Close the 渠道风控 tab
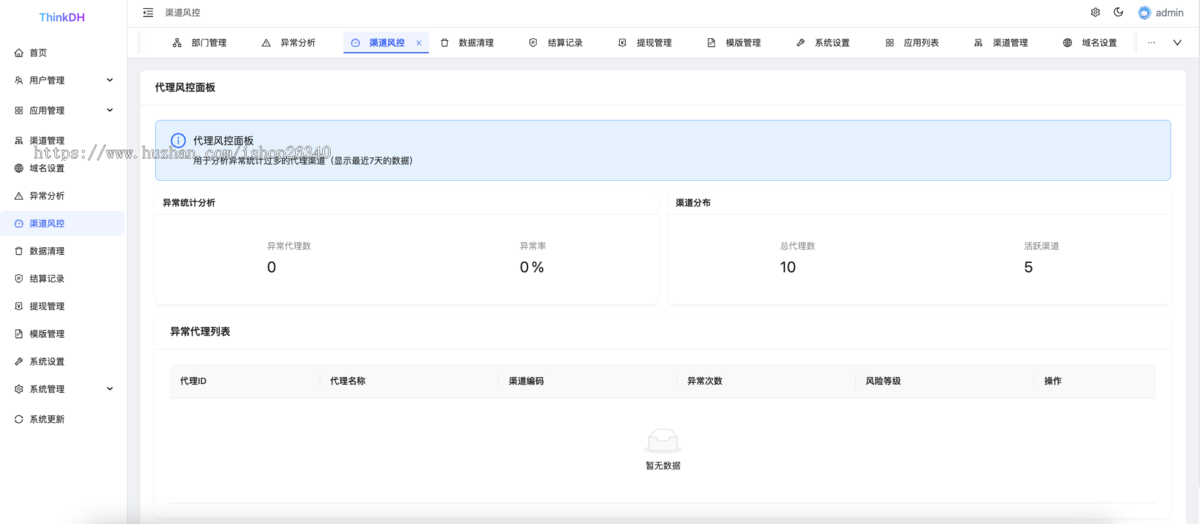The height and width of the screenshot is (524, 1200). (419, 43)
